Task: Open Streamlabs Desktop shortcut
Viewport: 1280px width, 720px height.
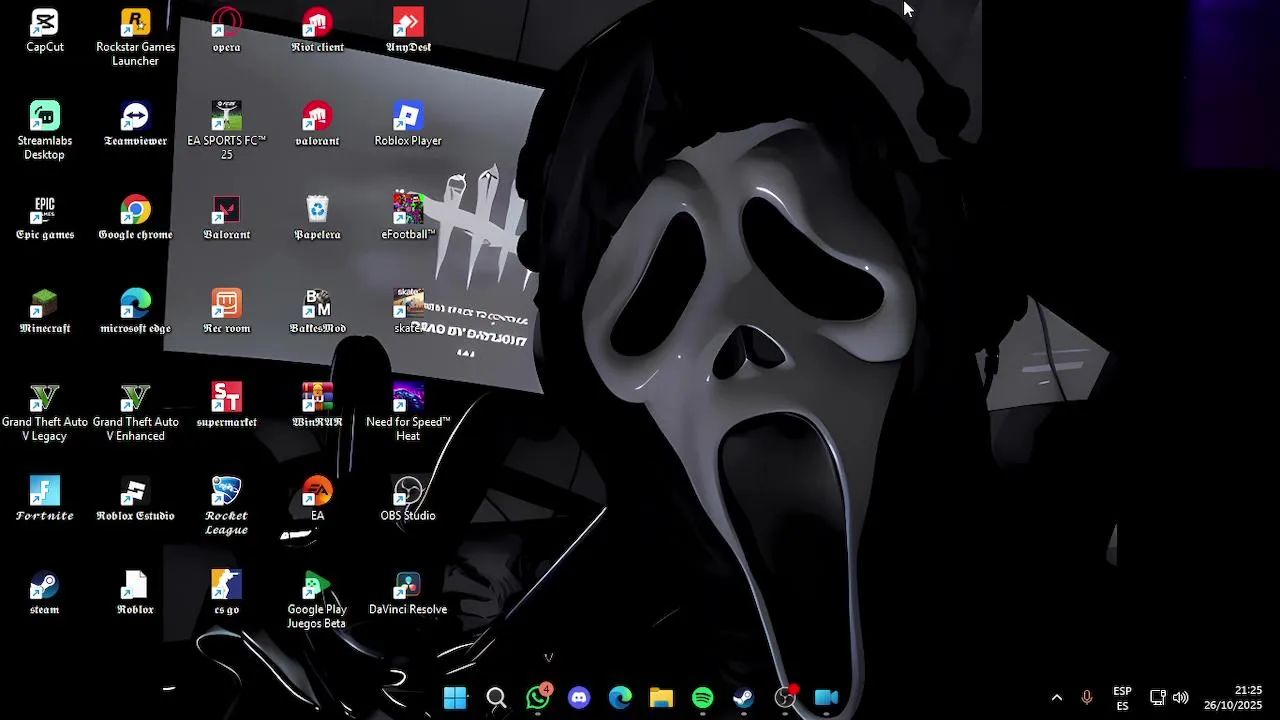Action: [44, 131]
